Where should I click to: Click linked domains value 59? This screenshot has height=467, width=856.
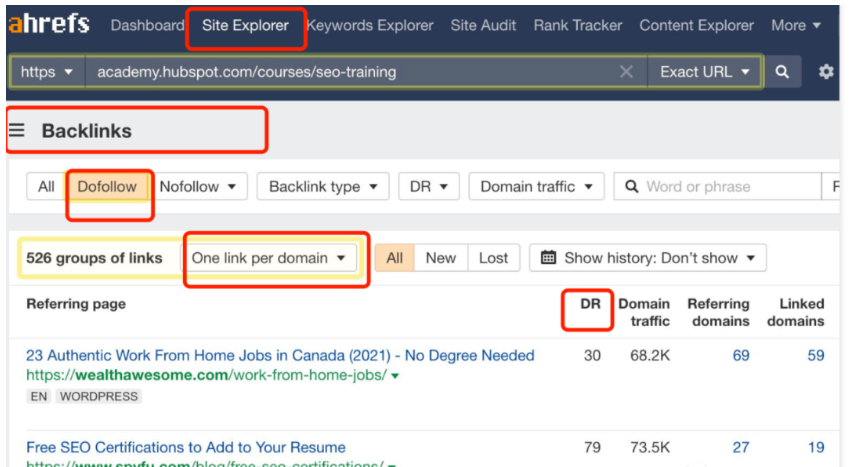(816, 356)
